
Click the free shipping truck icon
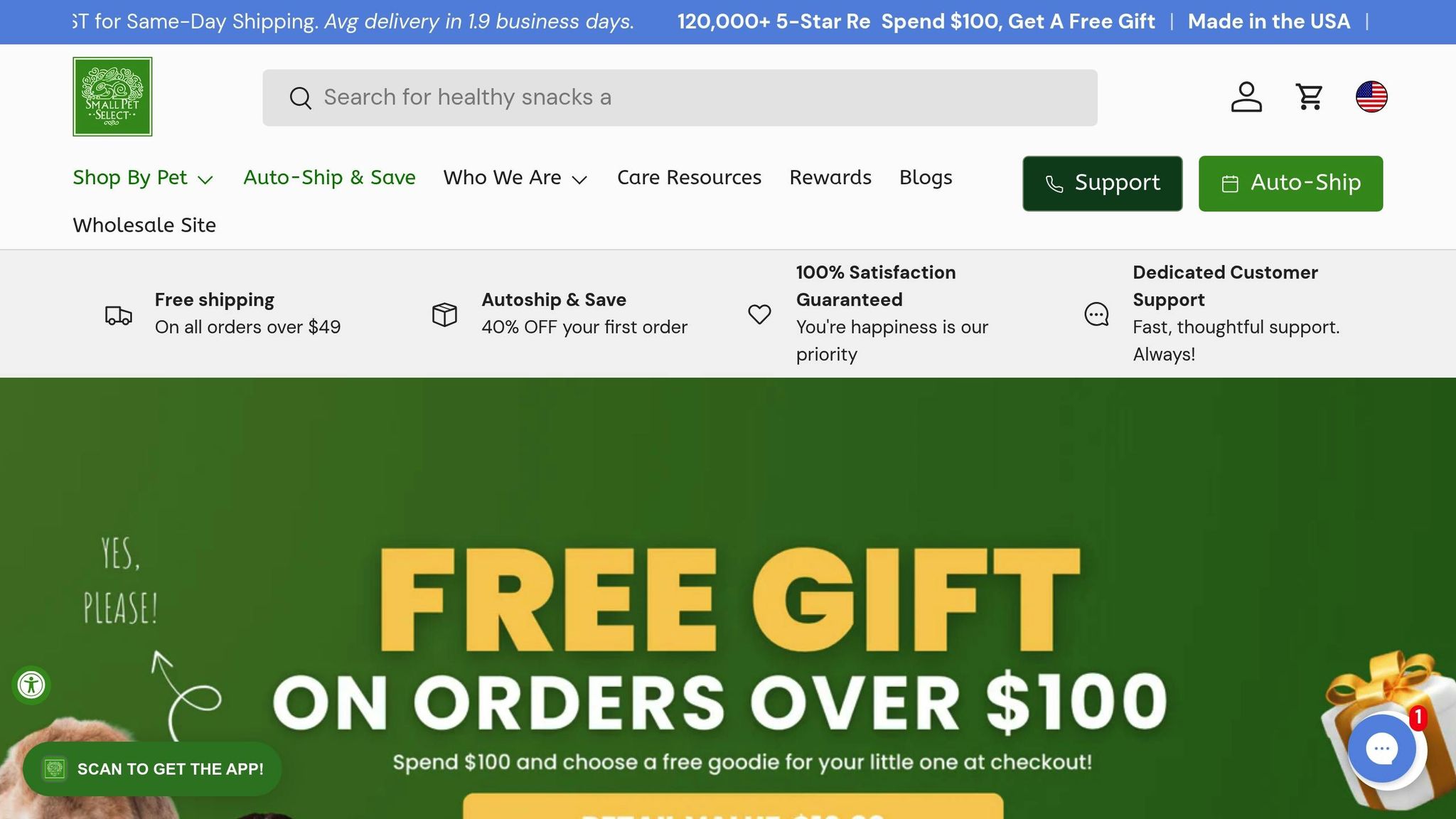(x=119, y=314)
